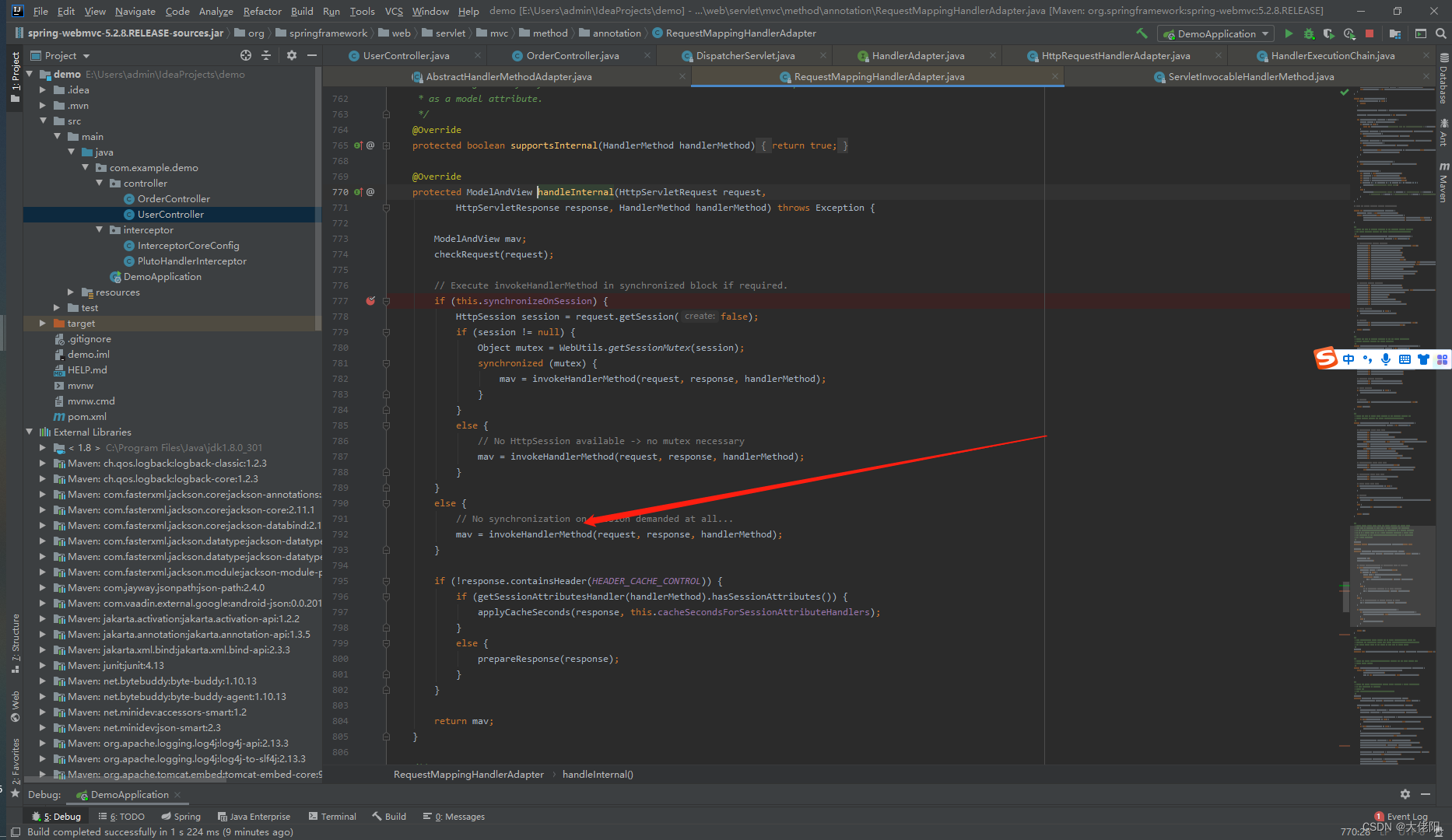Toggle the breakpoint on line 777
The height and width of the screenshot is (840, 1452).
[x=370, y=301]
